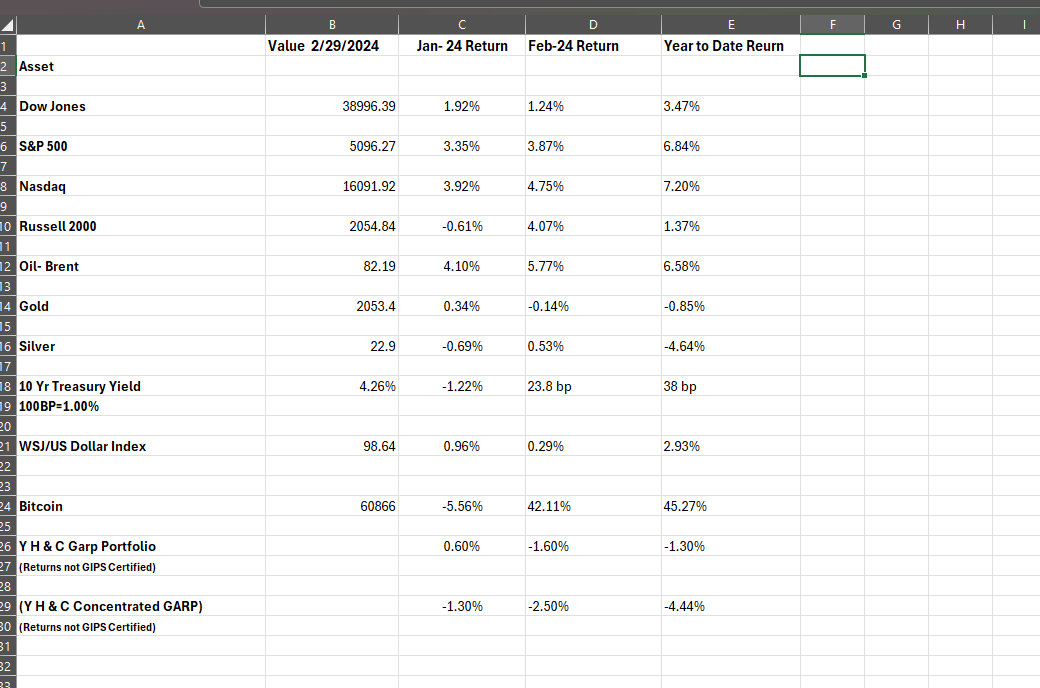Viewport: 1040px width, 688px height.
Task: Select the 'Gold' cell
Action: [141, 307]
